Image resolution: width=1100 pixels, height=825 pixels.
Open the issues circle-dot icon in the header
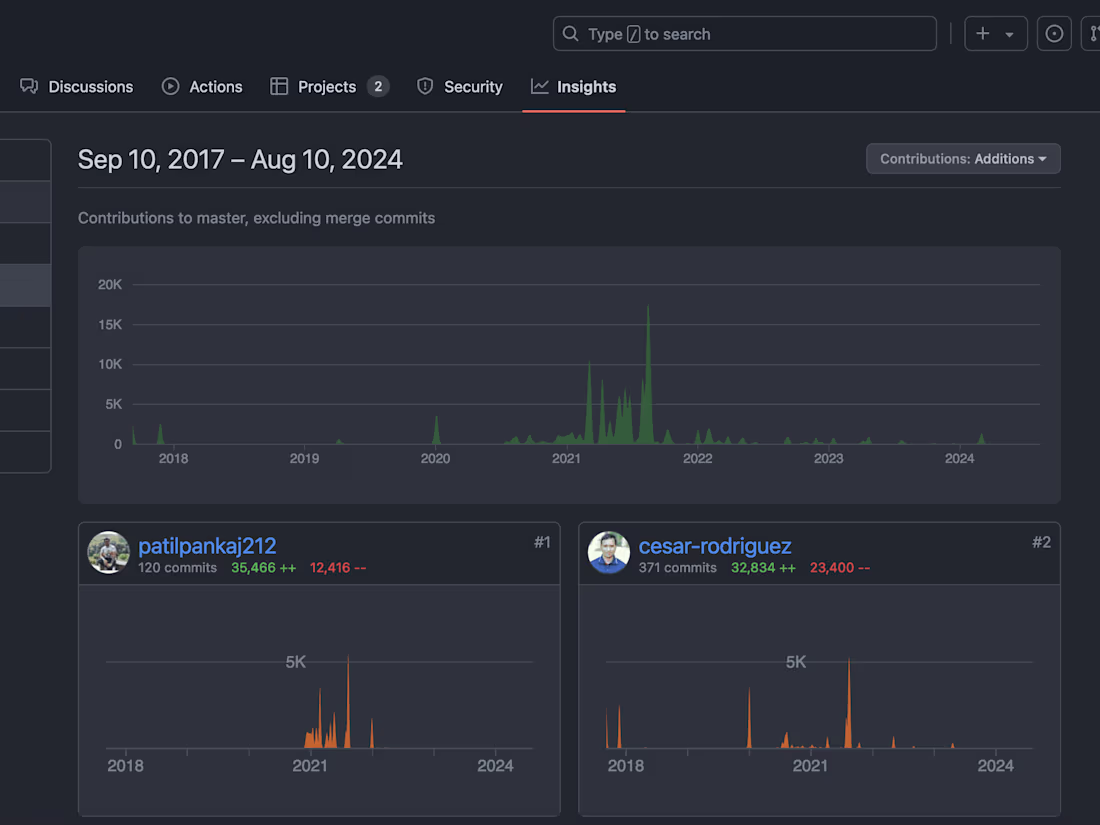1054,33
